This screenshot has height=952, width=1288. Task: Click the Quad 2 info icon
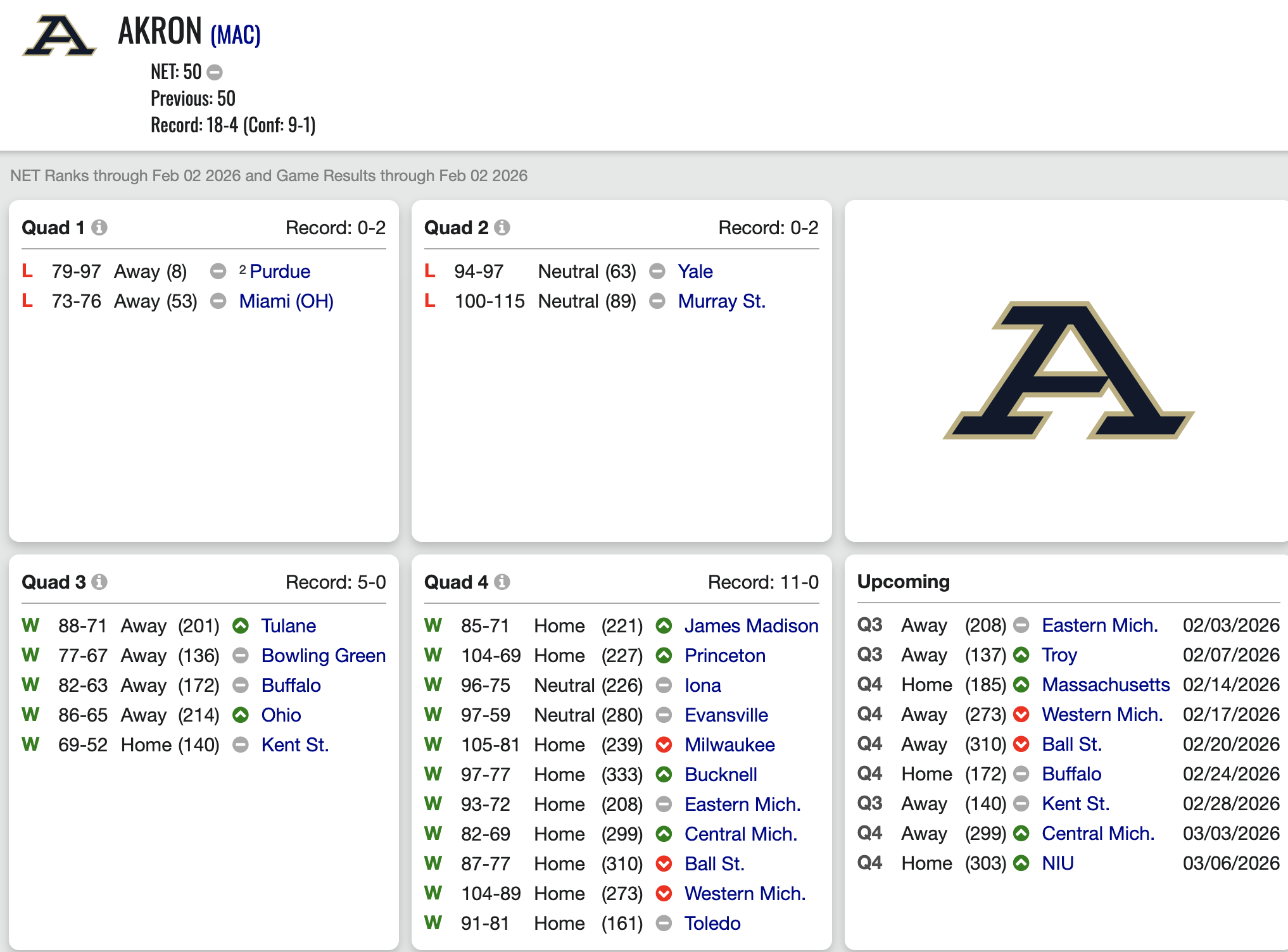coord(502,227)
